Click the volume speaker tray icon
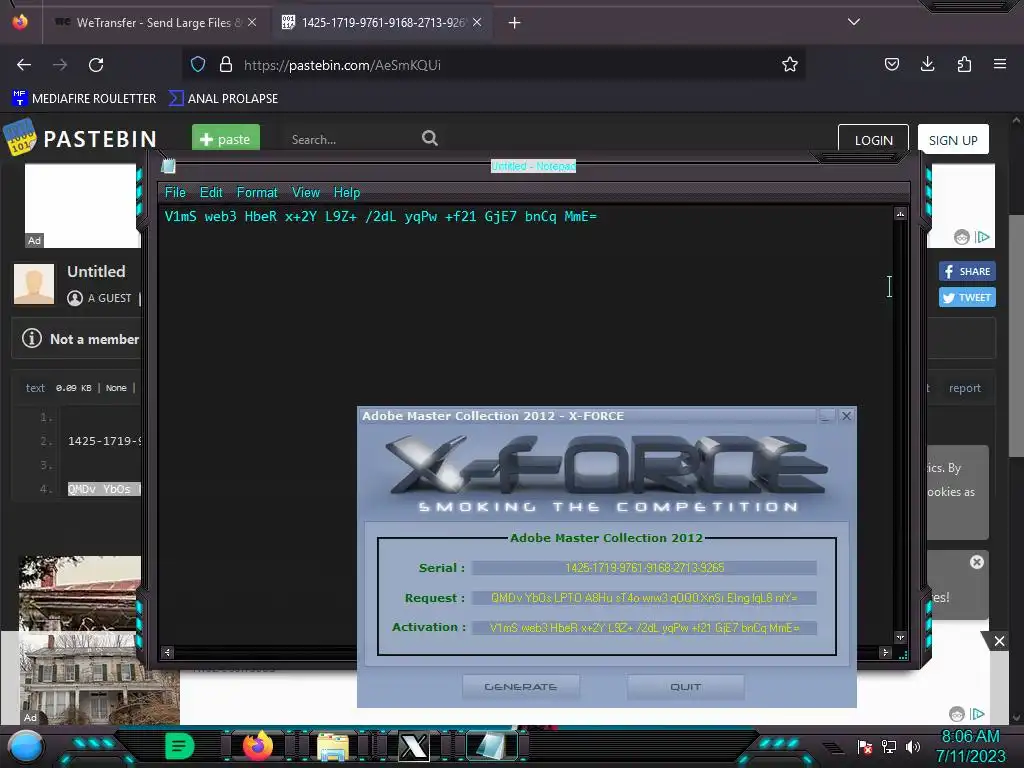Screen dimensions: 1024x768 pyautogui.click(x=913, y=746)
